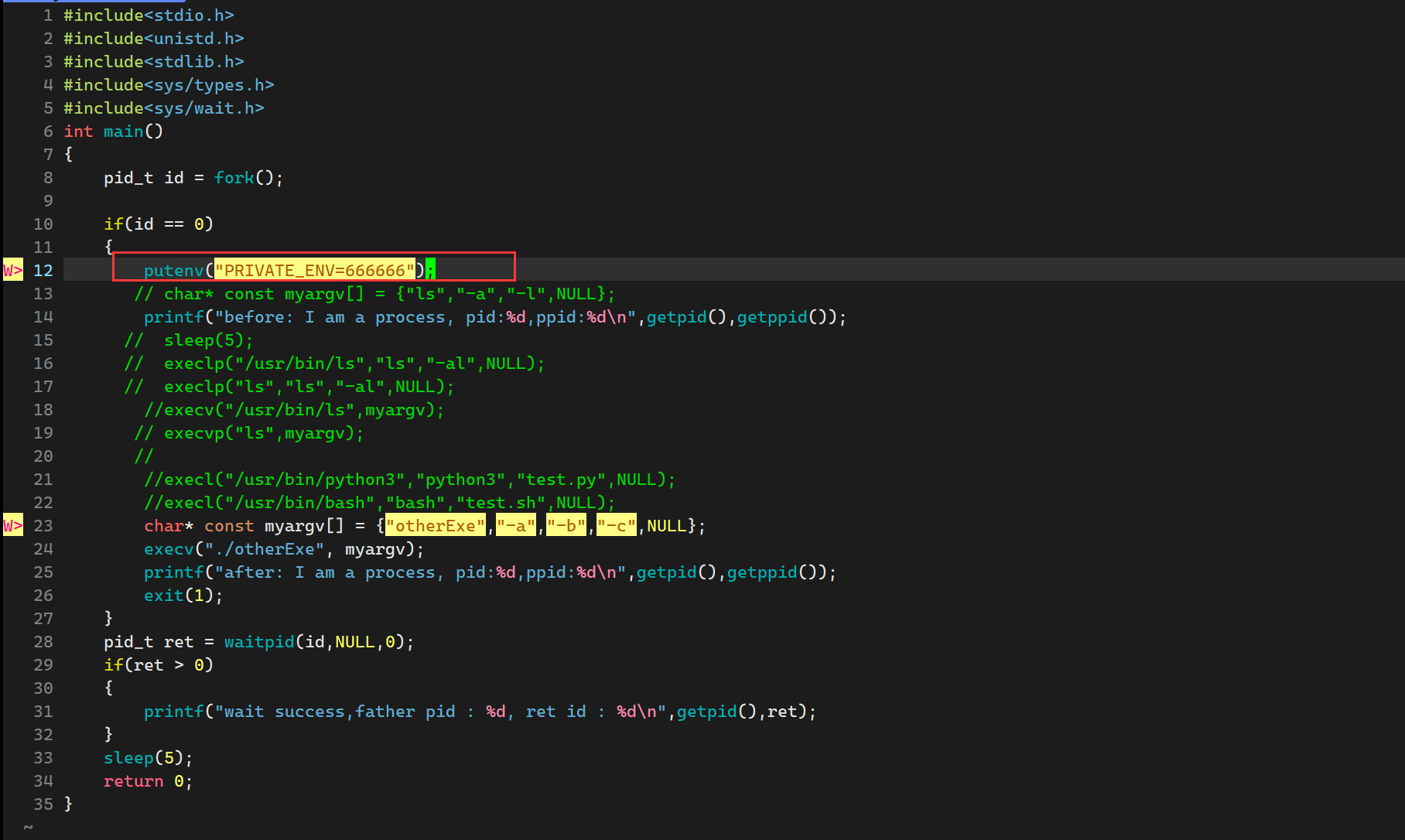The height and width of the screenshot is (840, 1405).
Task: Click the 'if(id == 0)' condition
Action: click(x=159, y=224)
